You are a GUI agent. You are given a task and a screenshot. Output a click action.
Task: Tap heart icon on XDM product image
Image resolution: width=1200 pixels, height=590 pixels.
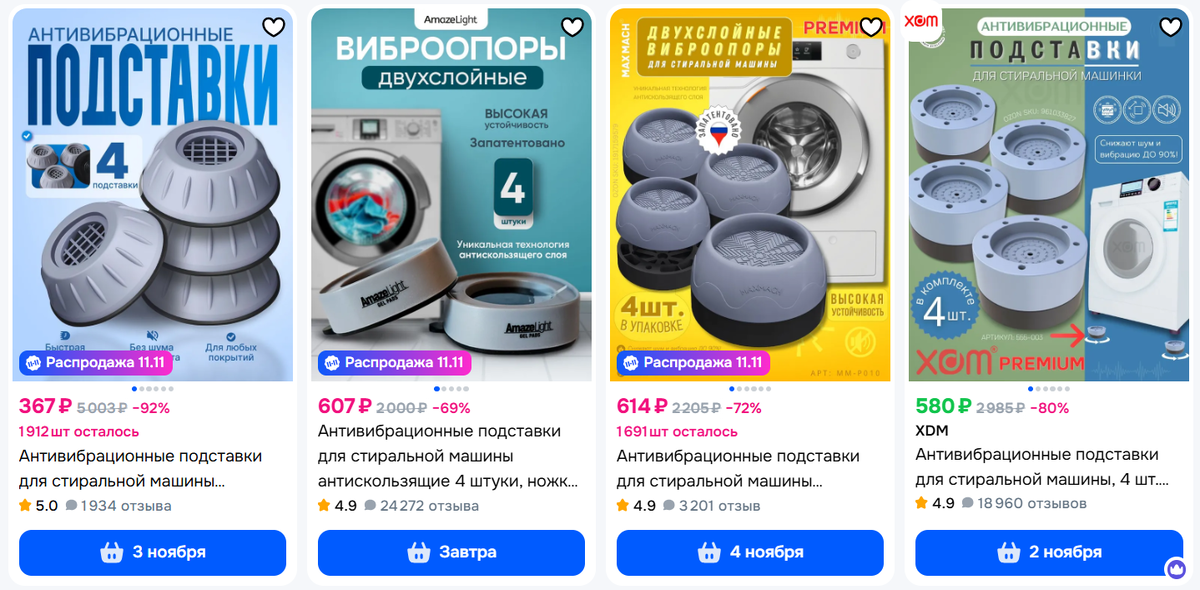point(1169,27)
